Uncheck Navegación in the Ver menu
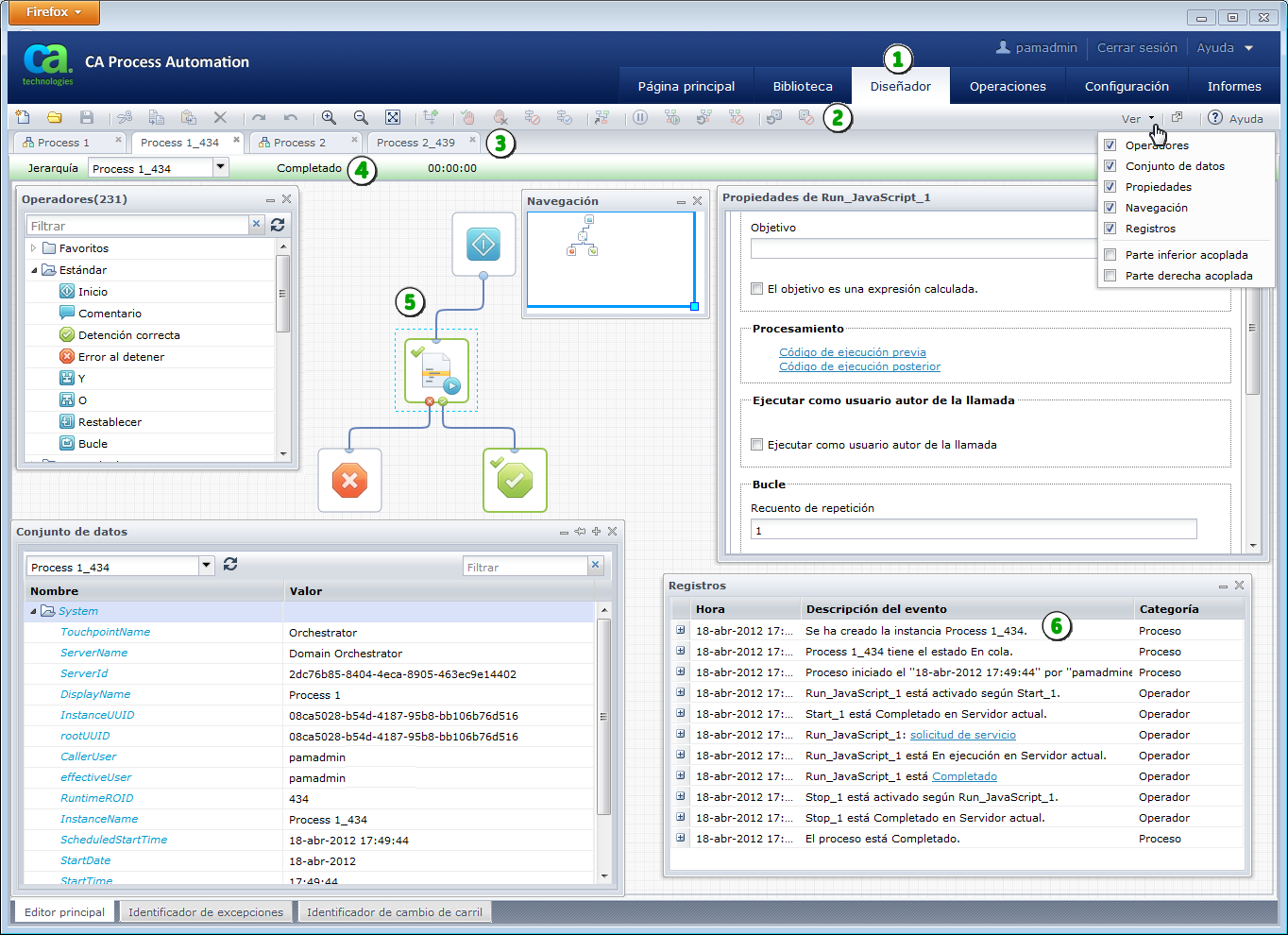The image size is (1288, 935). (1110, 208)
